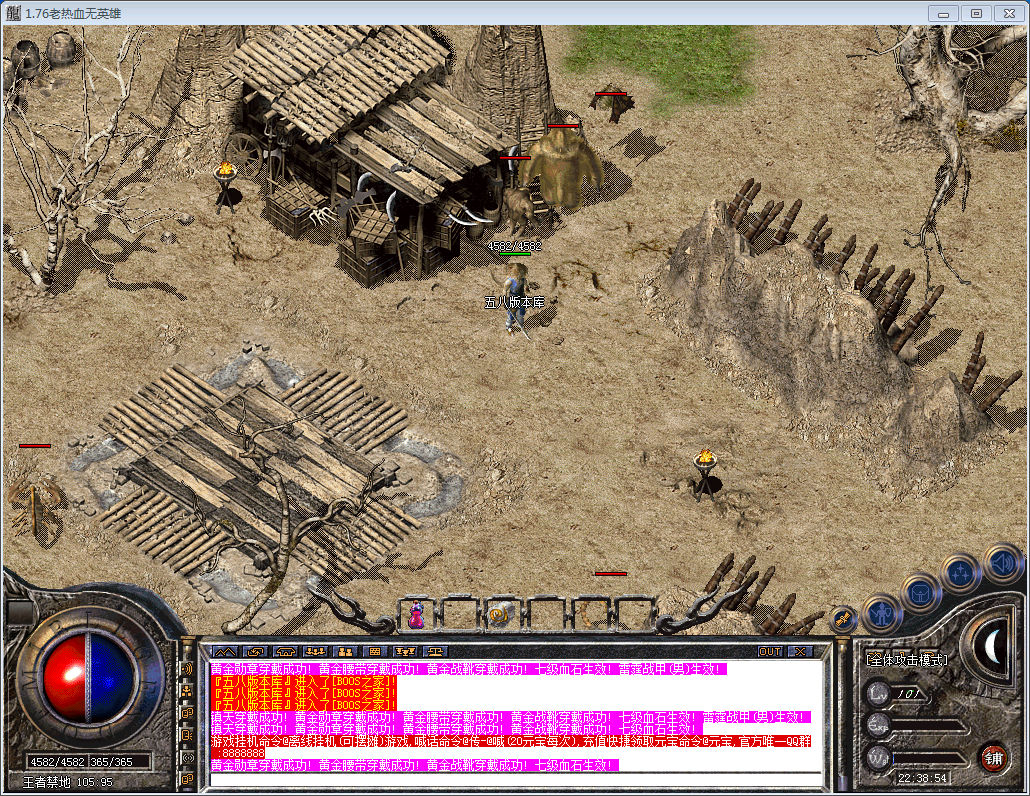1030x796 pixels.
Task: Open the character equipment round button
Action: (x=882, y=613)
